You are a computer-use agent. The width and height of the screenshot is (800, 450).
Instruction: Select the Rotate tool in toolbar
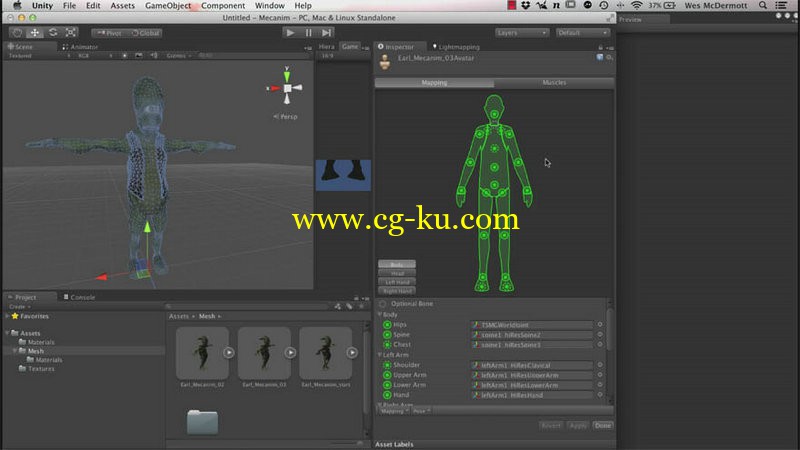pyautogui.click(x=53, y=33)
